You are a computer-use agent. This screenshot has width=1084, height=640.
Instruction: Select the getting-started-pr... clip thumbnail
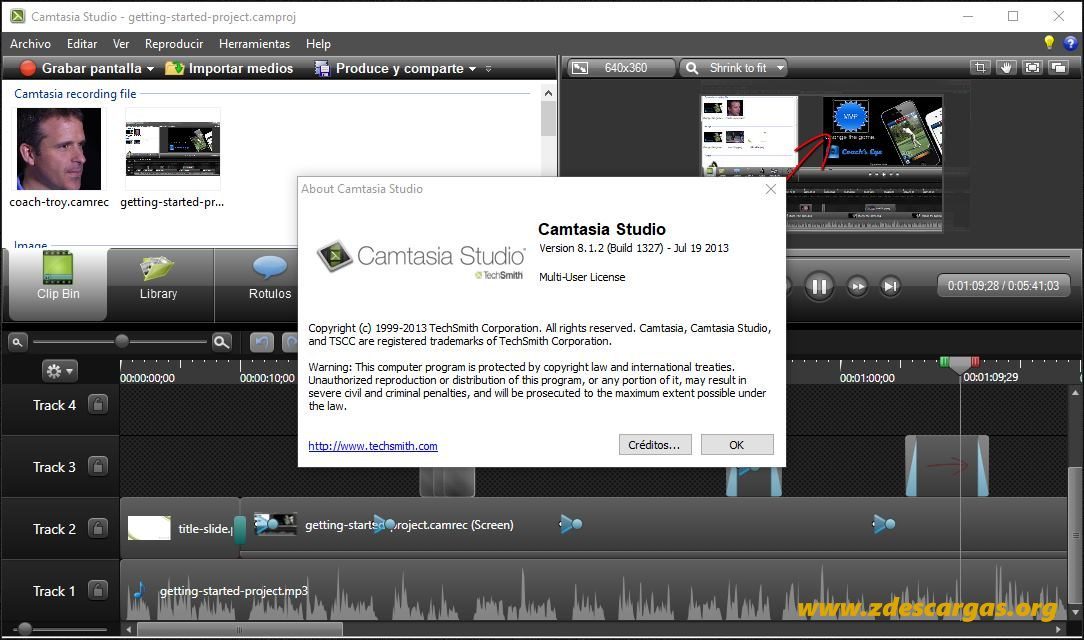click(x=173, y=149)
